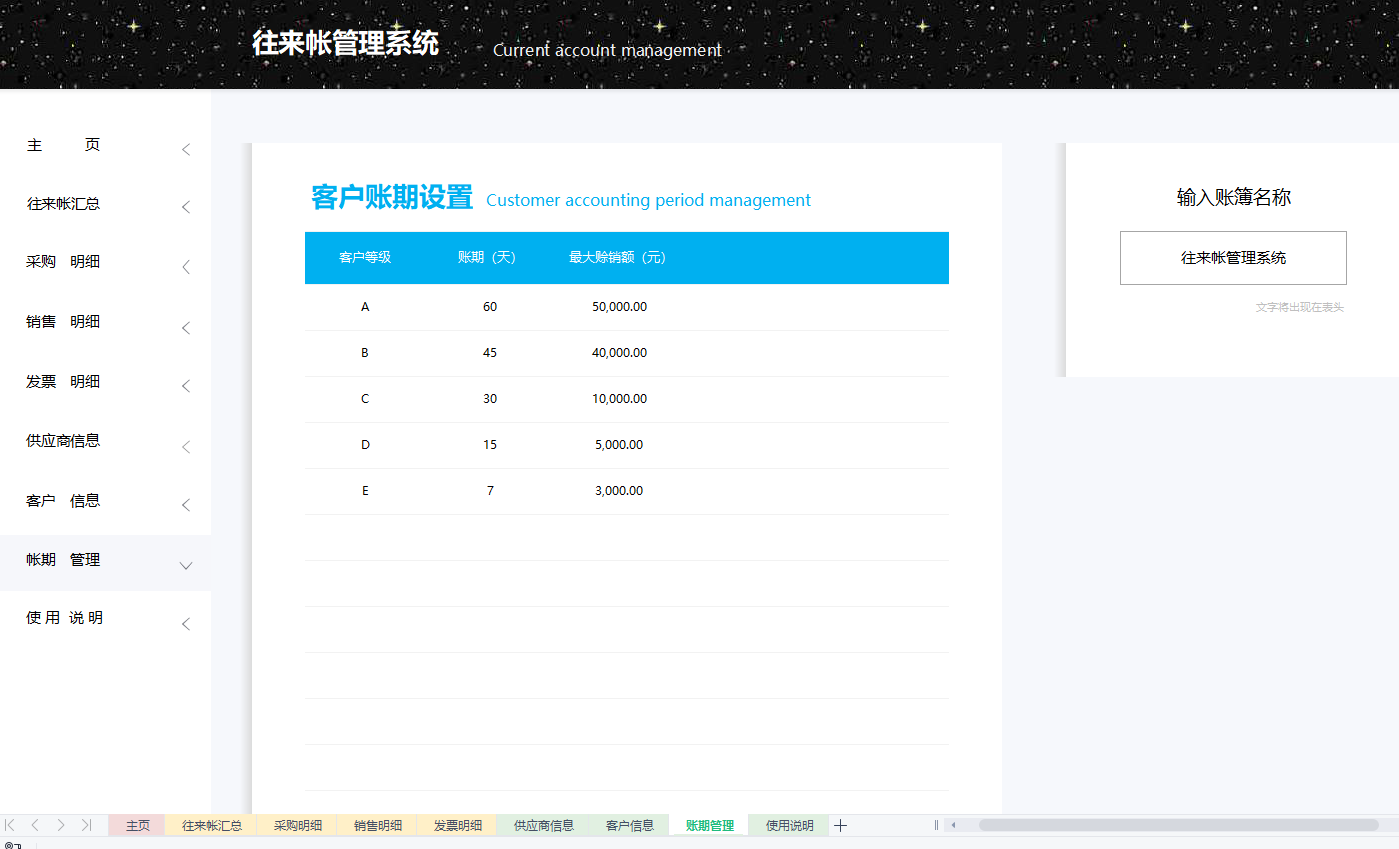Click the 往来帐管理系统 account book name field
Viewport: 1399px width, 849px height.
click(x=1233, y=257)
